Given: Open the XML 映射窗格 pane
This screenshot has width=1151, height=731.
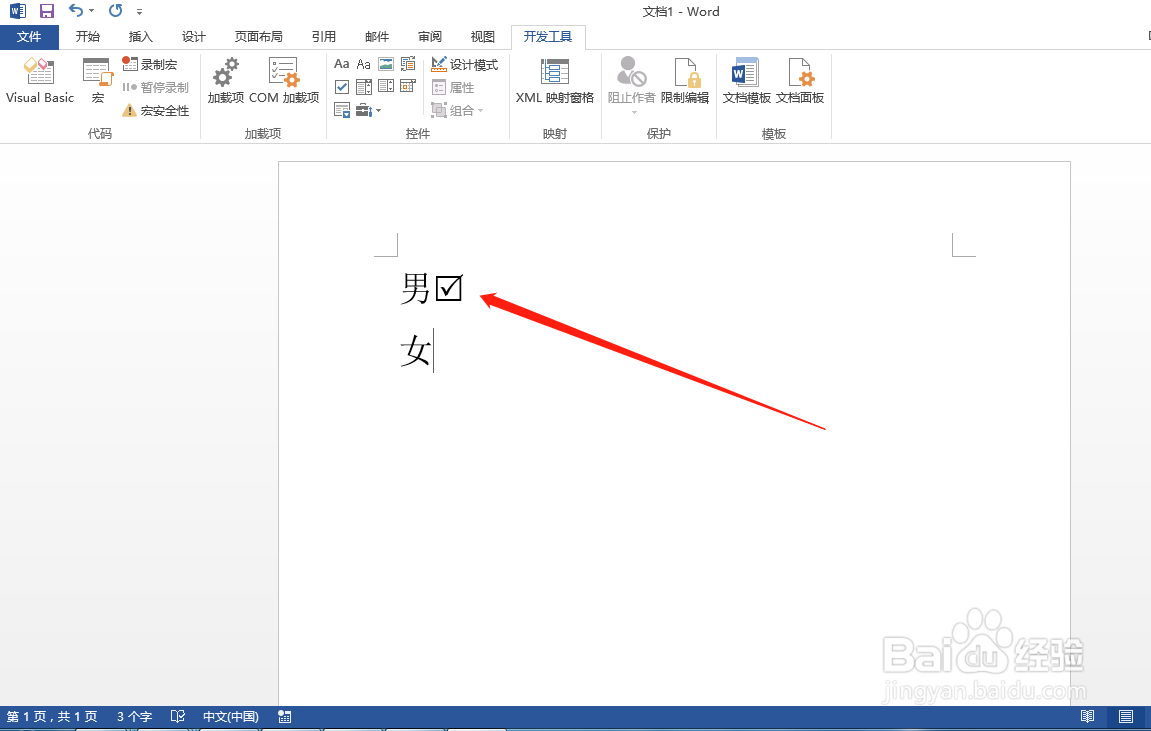Looking at the screenshot, I should [554, 81].
